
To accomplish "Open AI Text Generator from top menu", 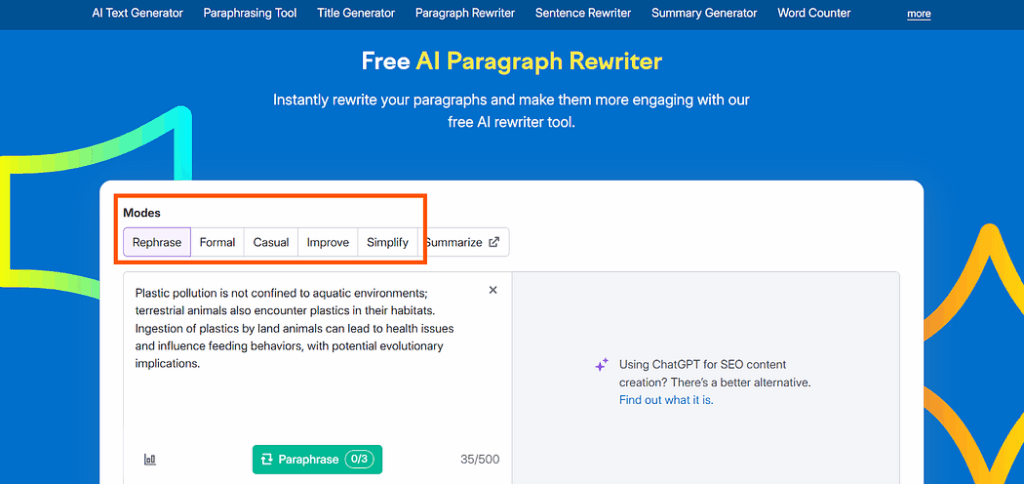I will (138, 13).
